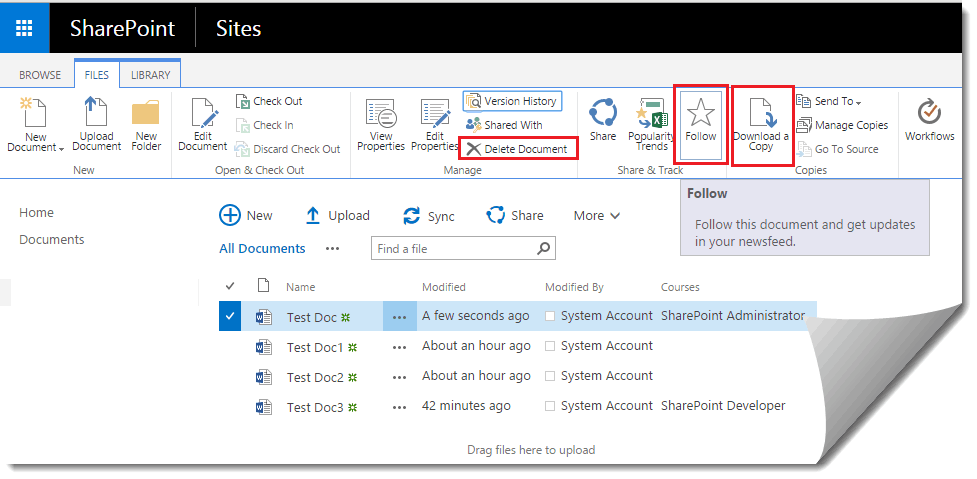Uncheck the selected Test Doc row checkmark
977x479 pixels.
tap(230, 316)
